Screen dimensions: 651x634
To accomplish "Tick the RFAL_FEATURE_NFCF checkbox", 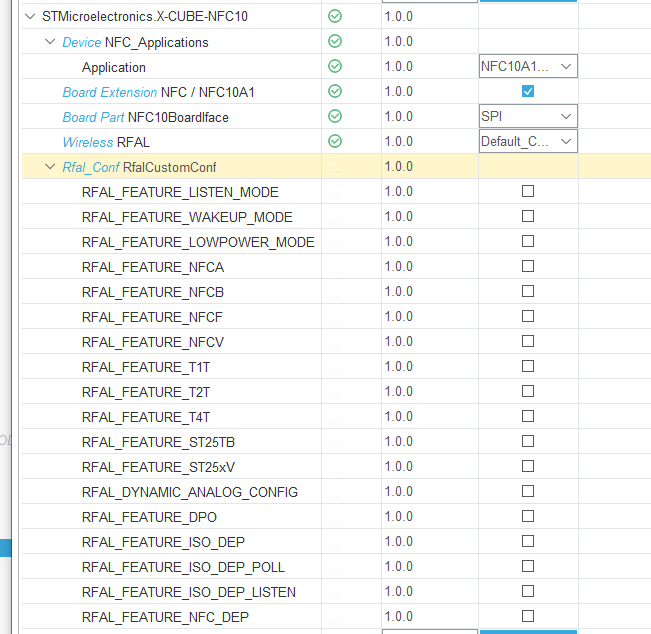I will [x=528, y=316].
